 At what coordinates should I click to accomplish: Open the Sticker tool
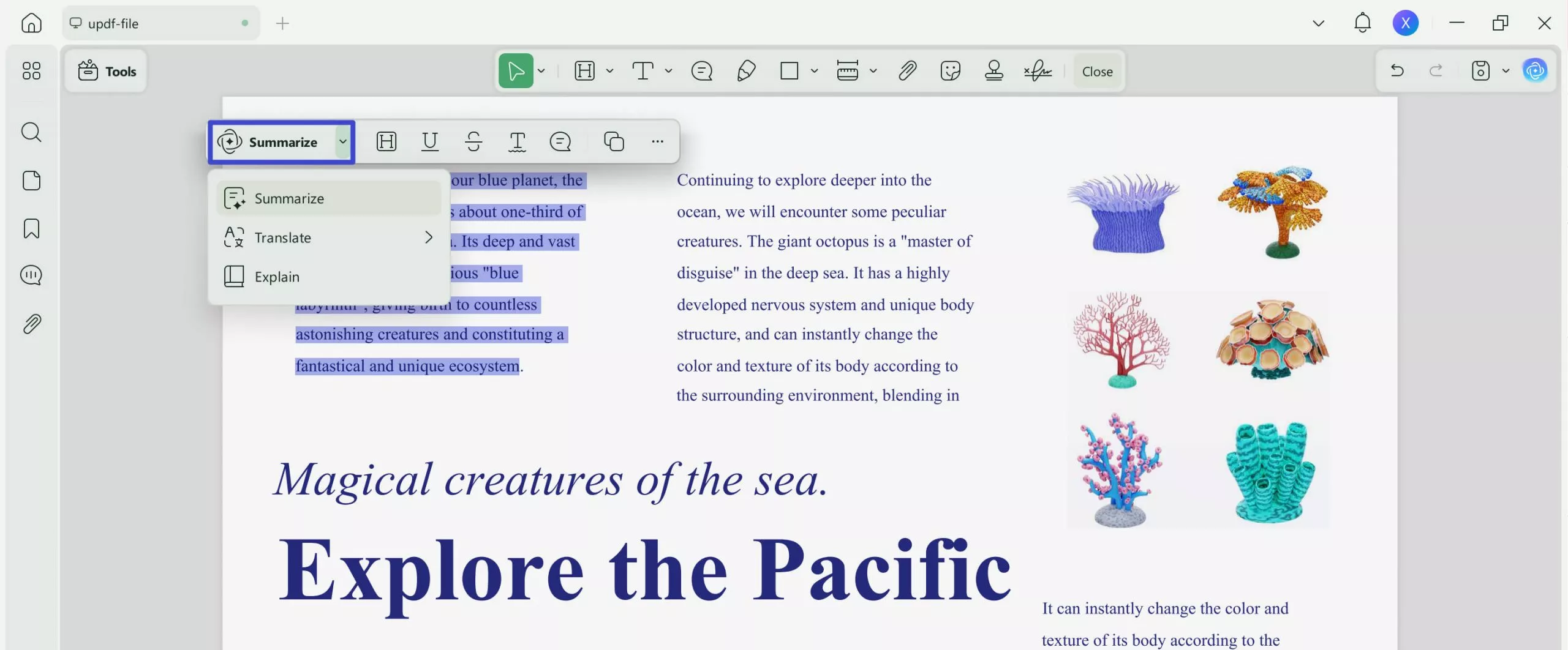click(949, 70)
